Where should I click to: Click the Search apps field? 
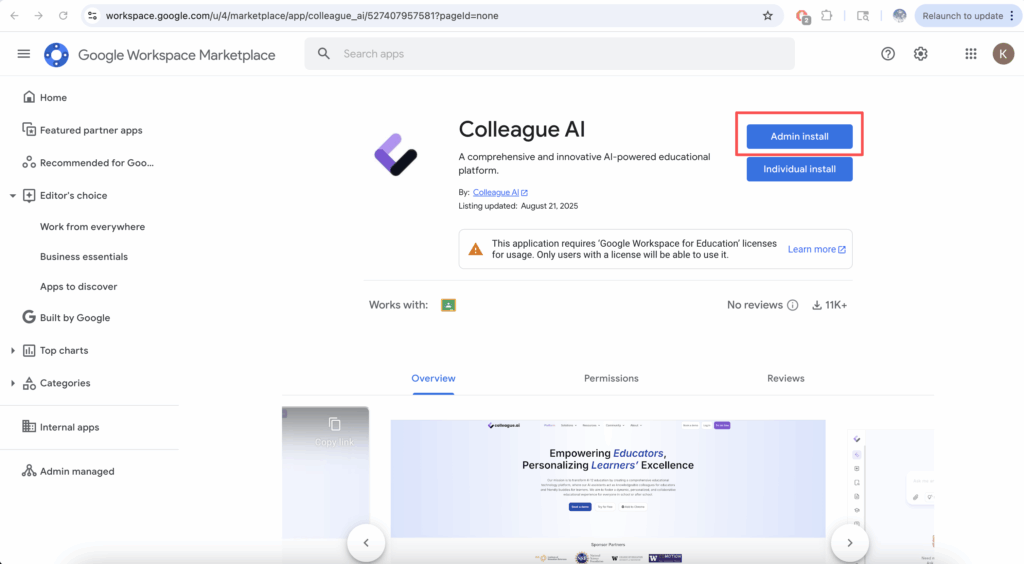coord(550,54)
